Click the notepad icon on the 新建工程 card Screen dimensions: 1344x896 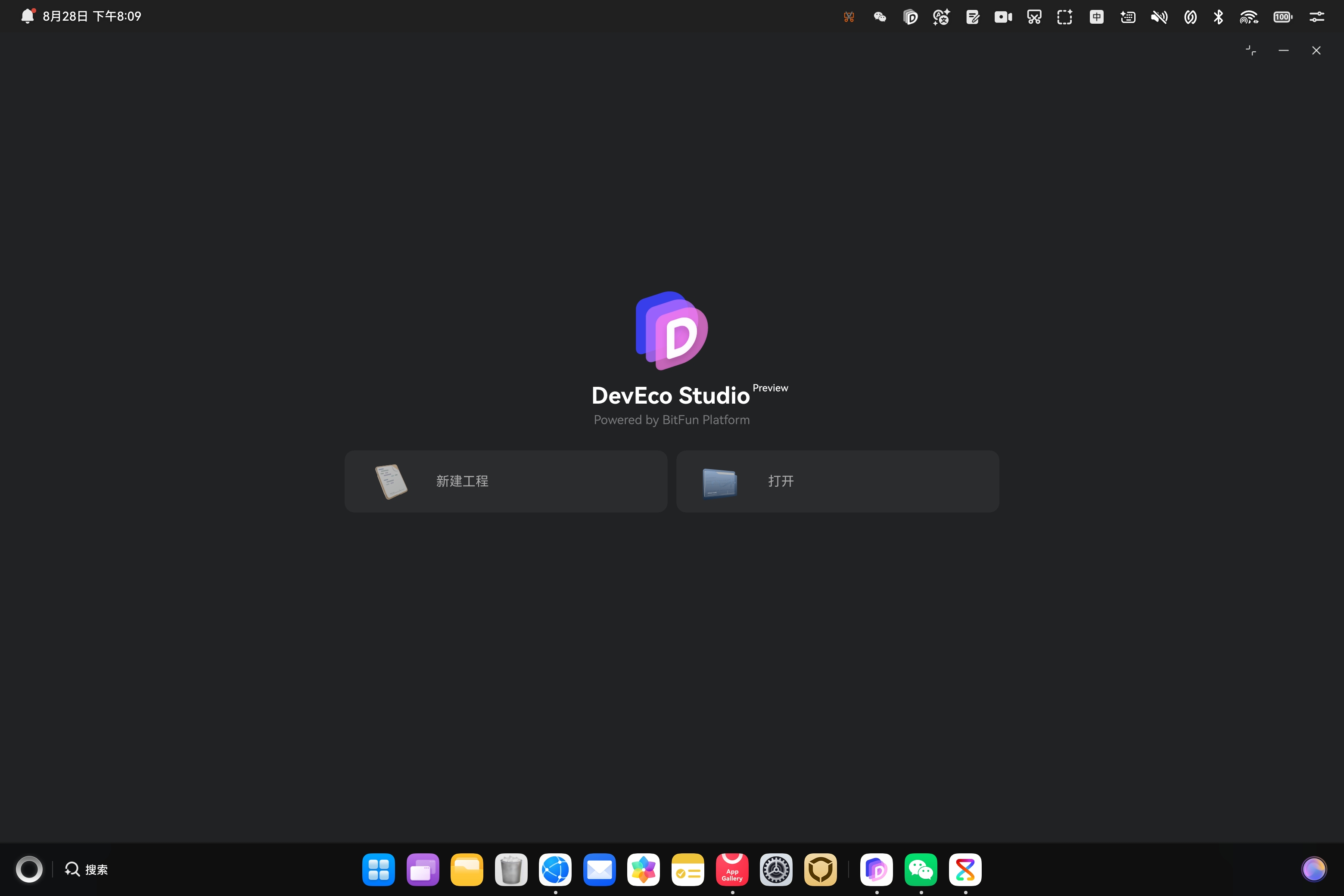tap(391, 482)
